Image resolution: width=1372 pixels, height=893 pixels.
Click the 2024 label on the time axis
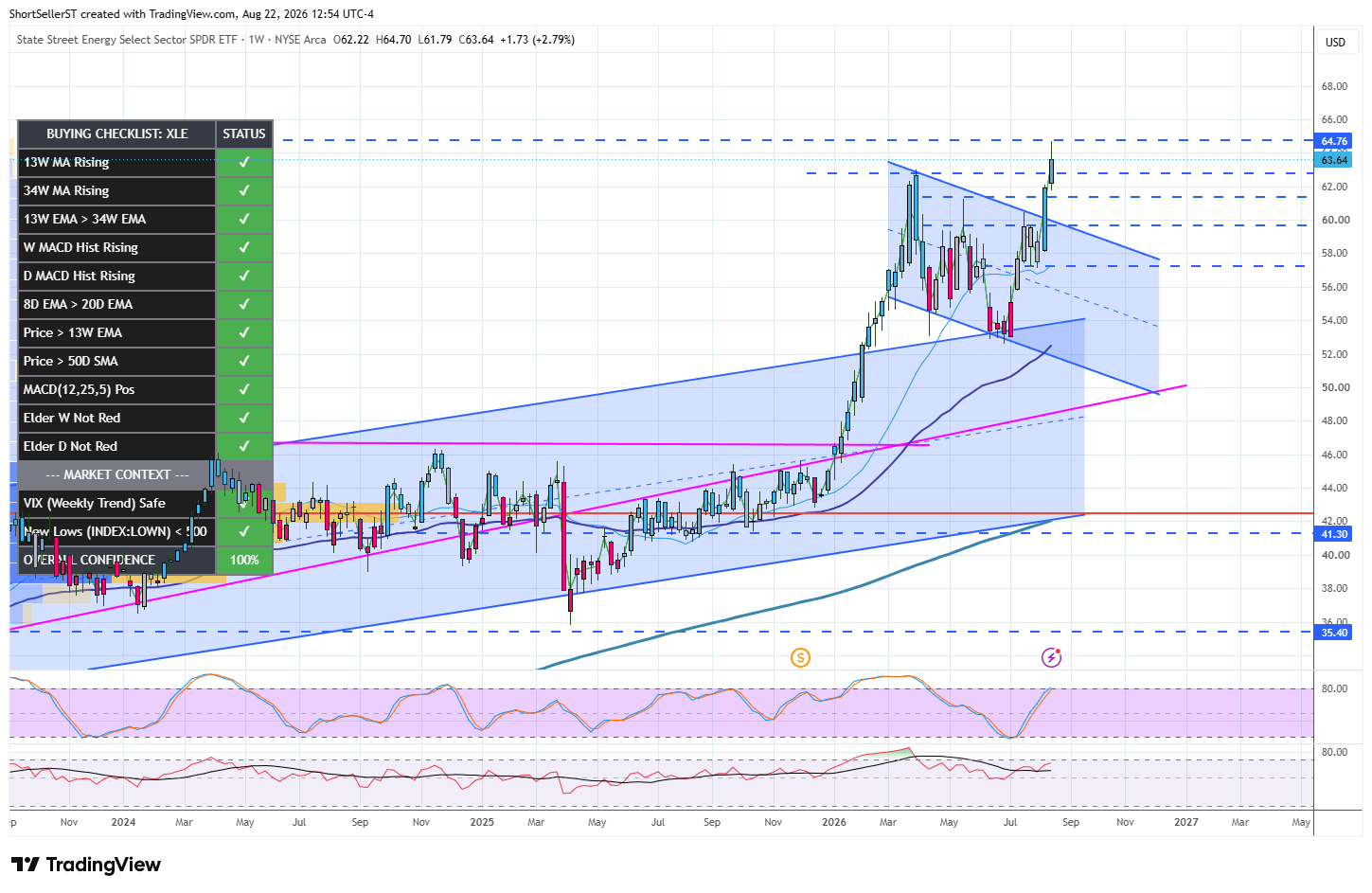coord(123,822)
